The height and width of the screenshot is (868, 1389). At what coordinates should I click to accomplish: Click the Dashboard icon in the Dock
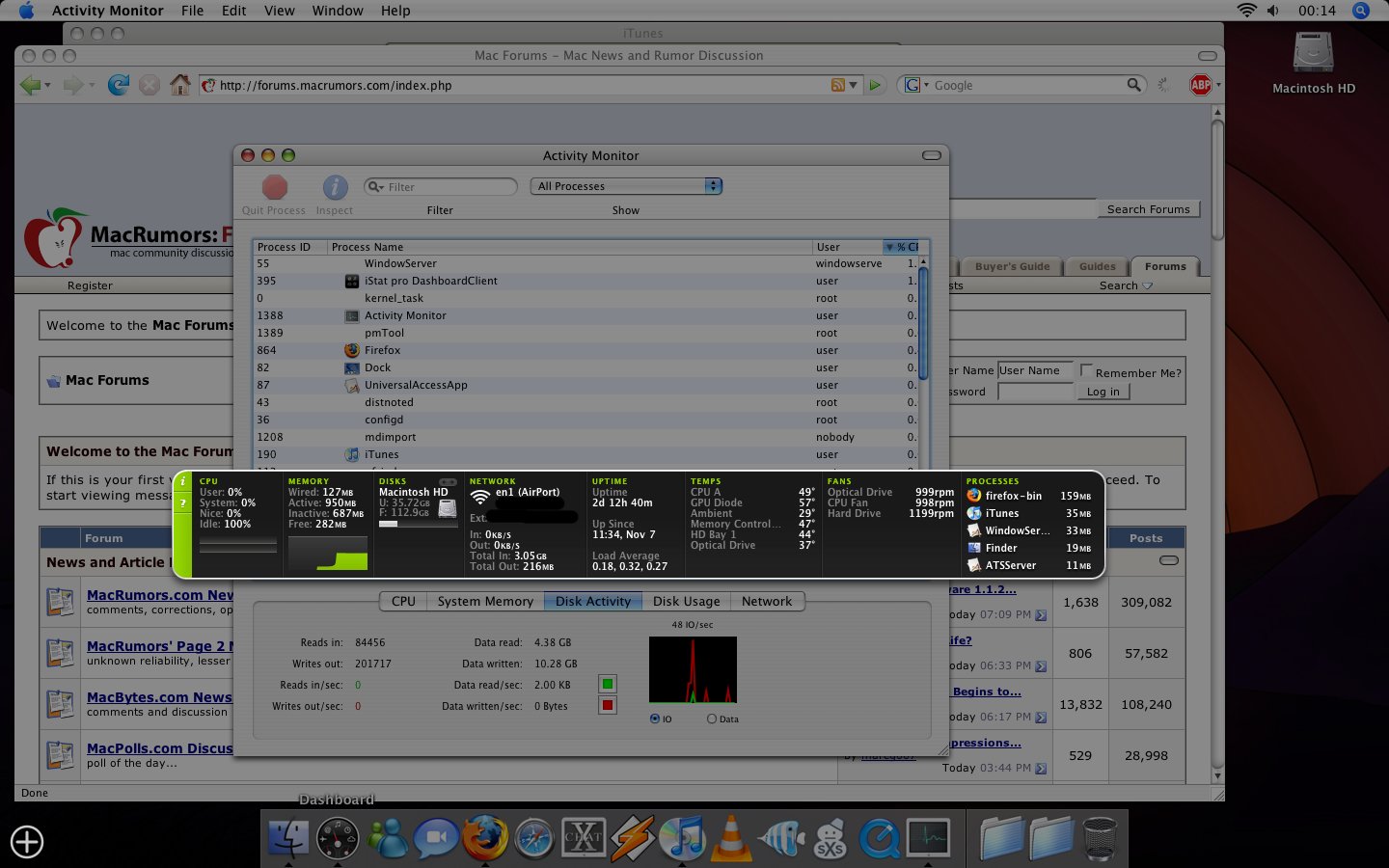click(x=338, y=837)
